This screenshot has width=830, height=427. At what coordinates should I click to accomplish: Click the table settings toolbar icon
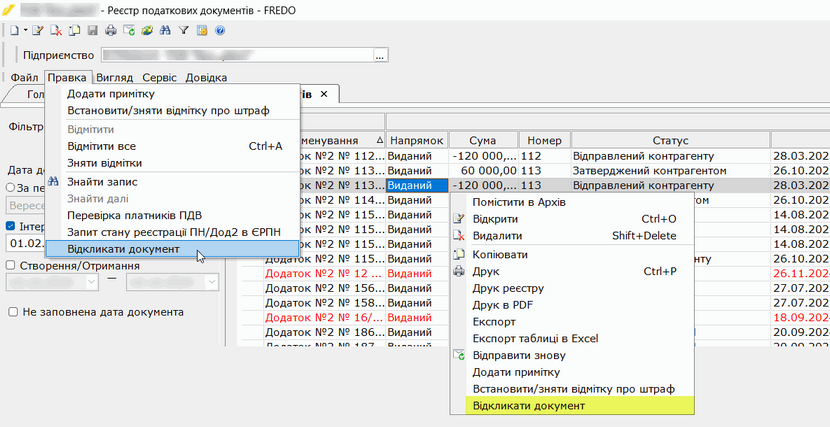(x=202, y=31)
